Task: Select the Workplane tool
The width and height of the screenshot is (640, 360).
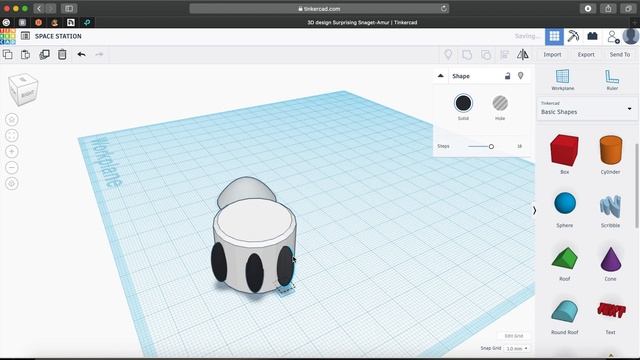Action: (562, 80)
